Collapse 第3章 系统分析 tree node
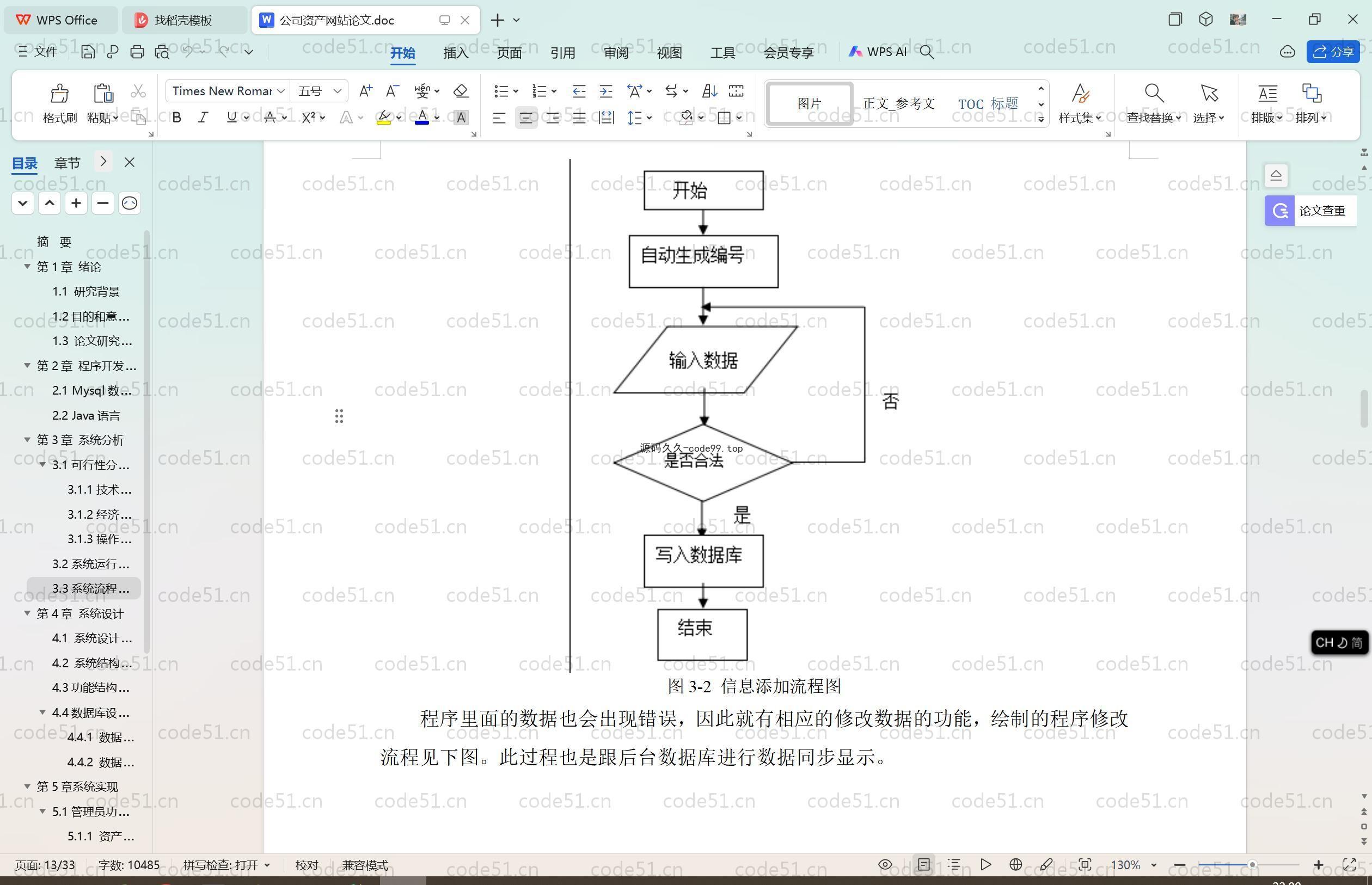This screenshot has height=885, width=1372. (x=27, y=439)
